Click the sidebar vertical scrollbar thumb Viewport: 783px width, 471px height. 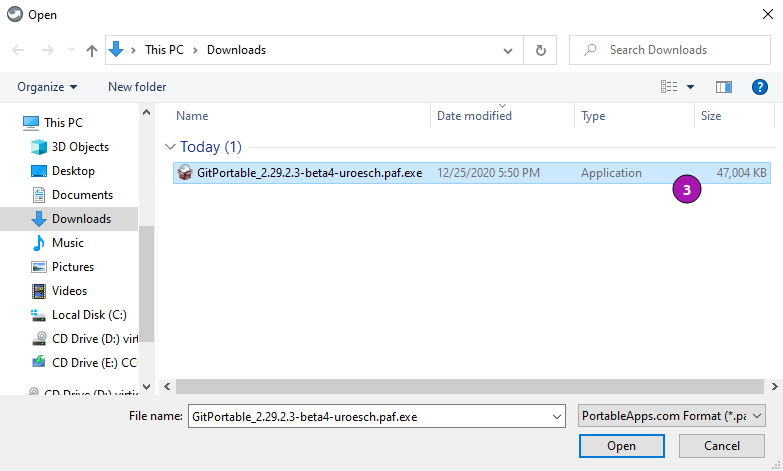pyautogui.click(x=146, y=284)
